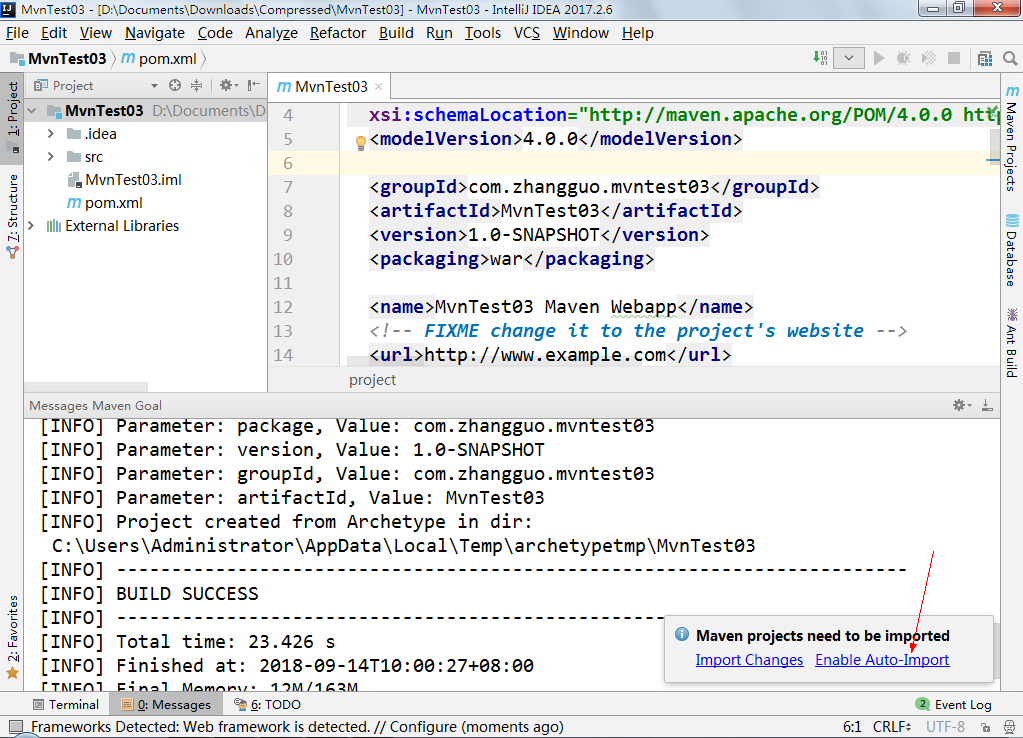
Task: Open the Window menu
Action: pyautogui.click(x=581, y=33)
